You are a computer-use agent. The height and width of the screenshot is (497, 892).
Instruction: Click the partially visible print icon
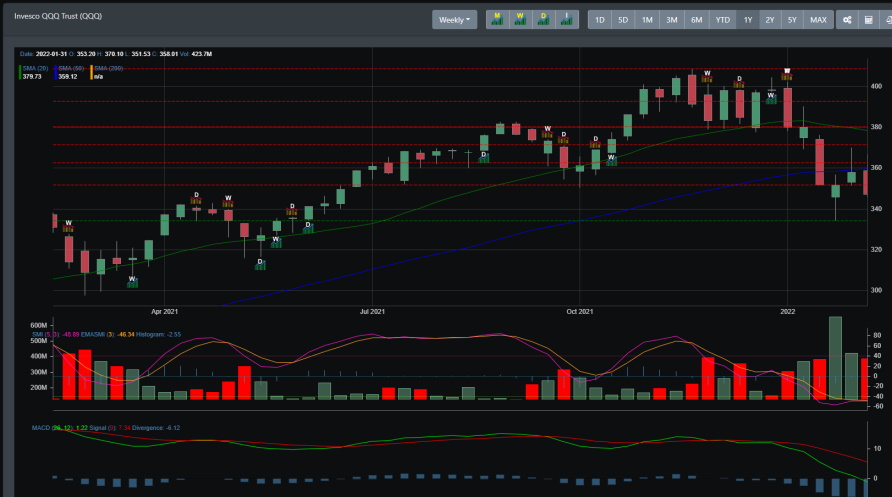coord(887,20)
